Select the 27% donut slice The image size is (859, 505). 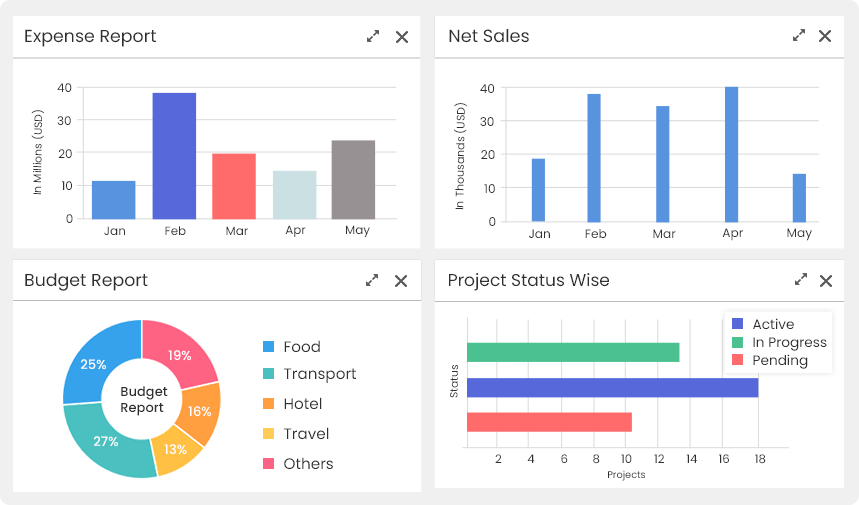click(x=105, y=440)
